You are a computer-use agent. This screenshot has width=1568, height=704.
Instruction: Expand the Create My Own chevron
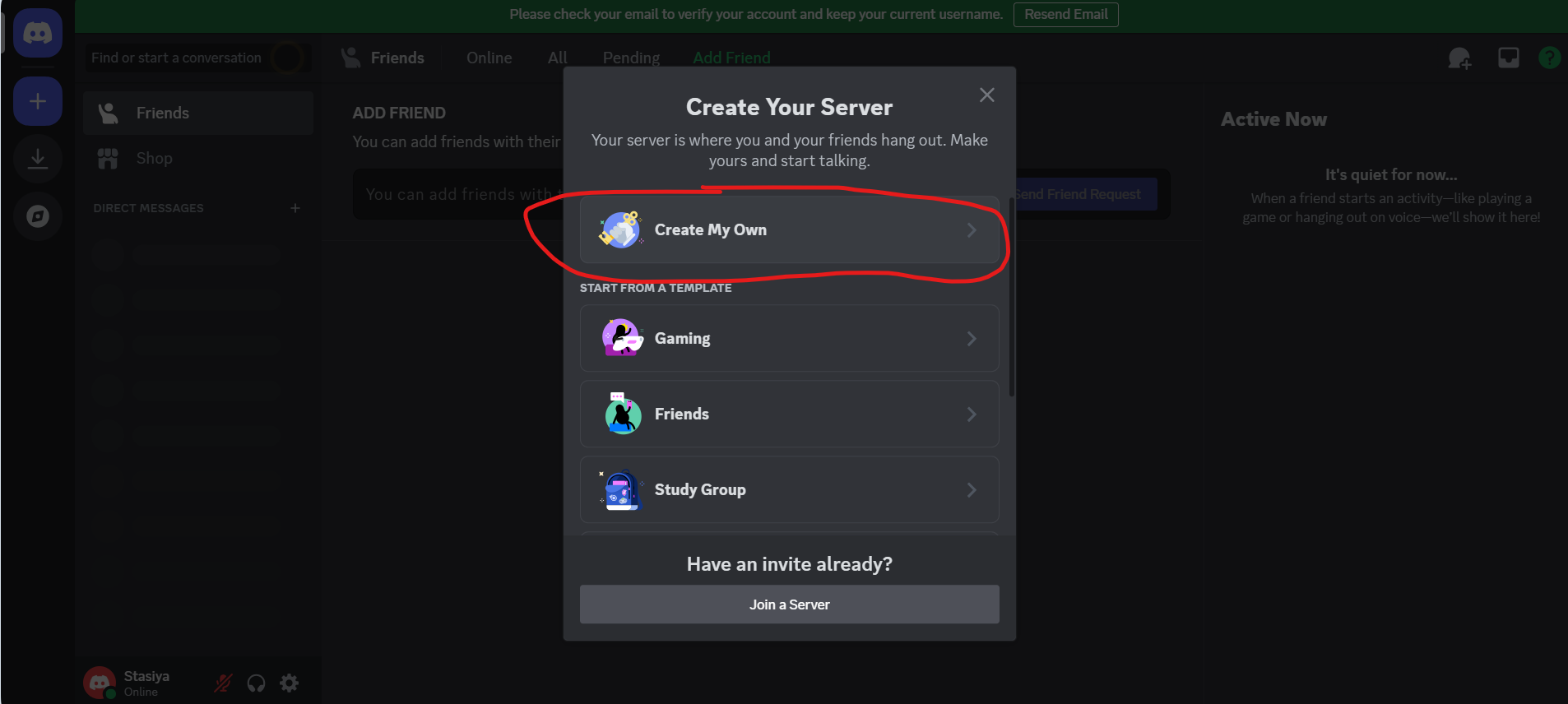972,230
